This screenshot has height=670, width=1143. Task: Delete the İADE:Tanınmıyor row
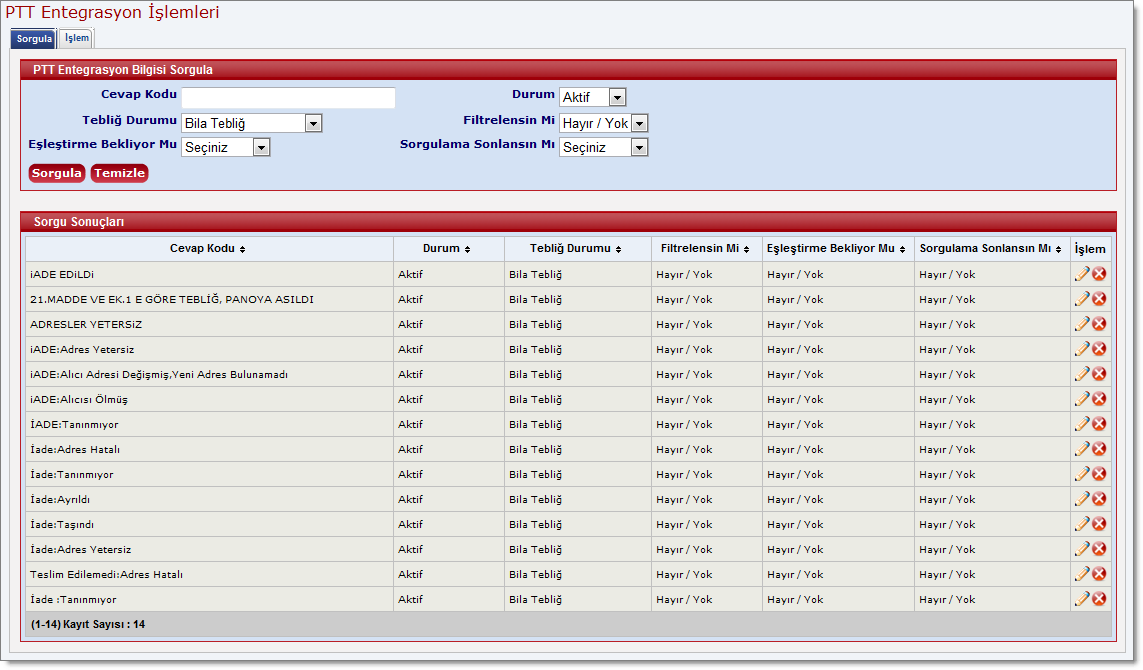point(1099,424)
